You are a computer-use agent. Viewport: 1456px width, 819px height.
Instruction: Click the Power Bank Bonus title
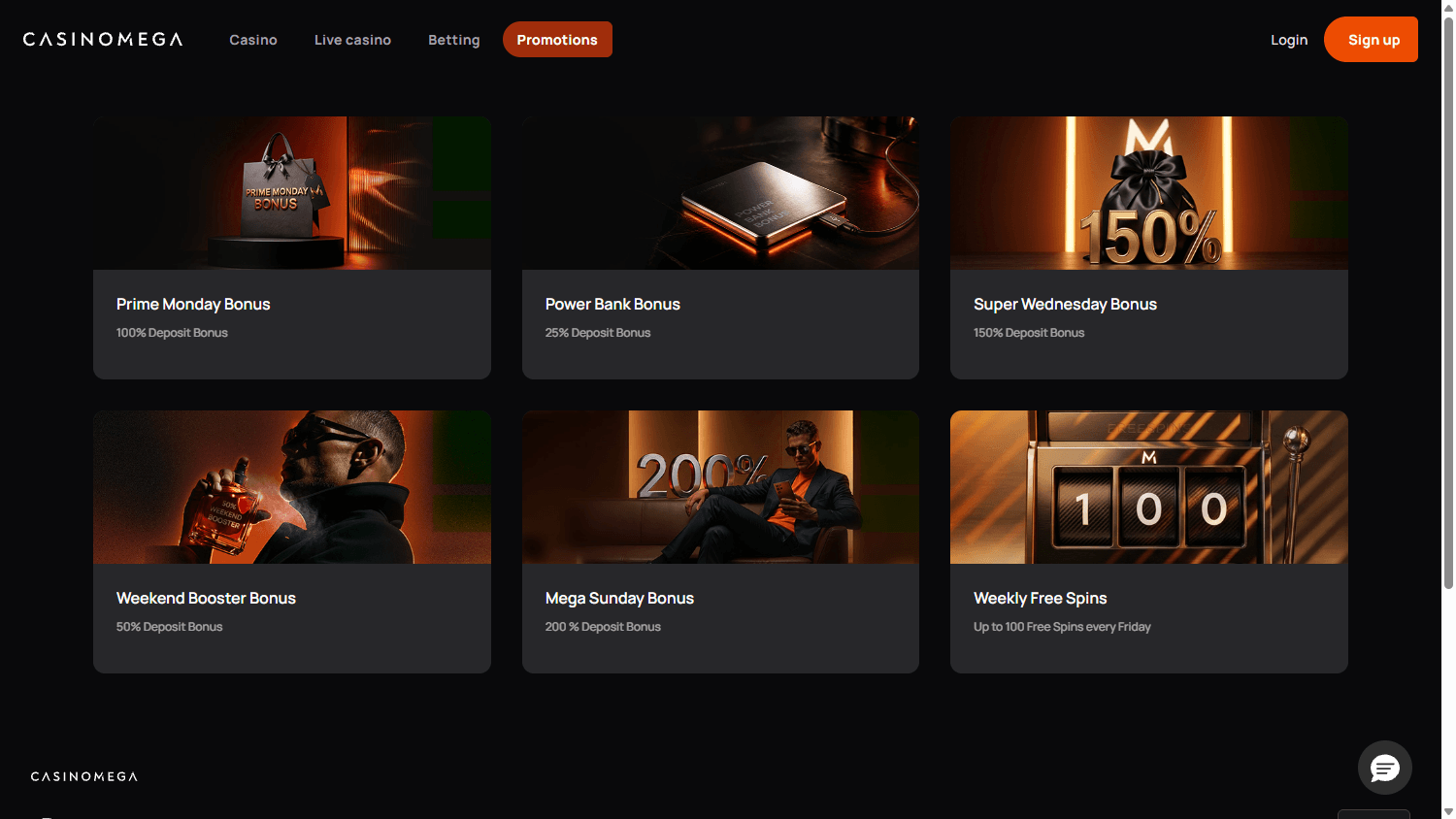(x=612, y=305)
